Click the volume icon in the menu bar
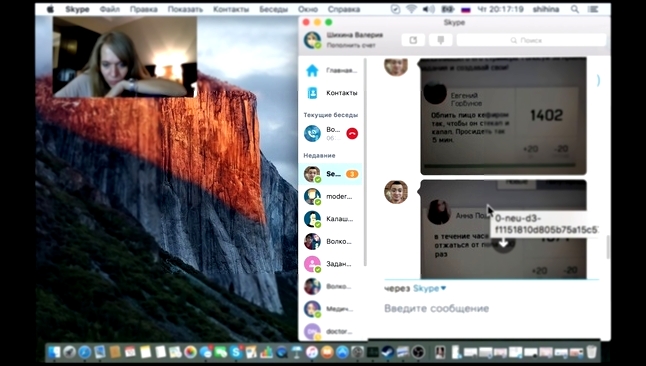This screenshot has height=366, width=646. [428, 9]
